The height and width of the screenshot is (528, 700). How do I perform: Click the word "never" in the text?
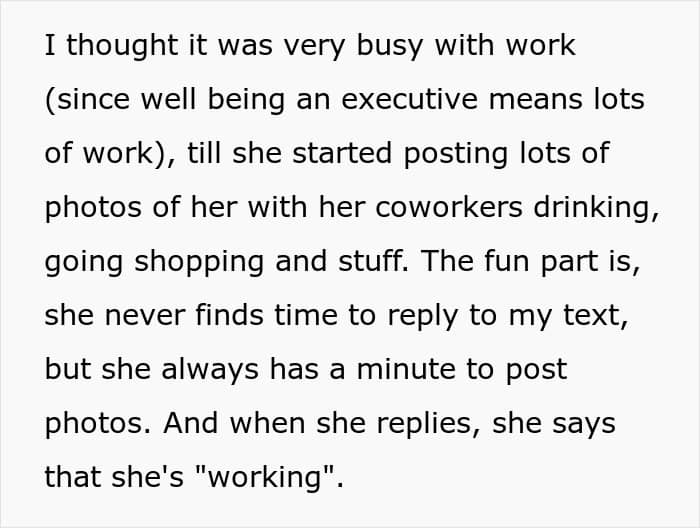(145, 316)
